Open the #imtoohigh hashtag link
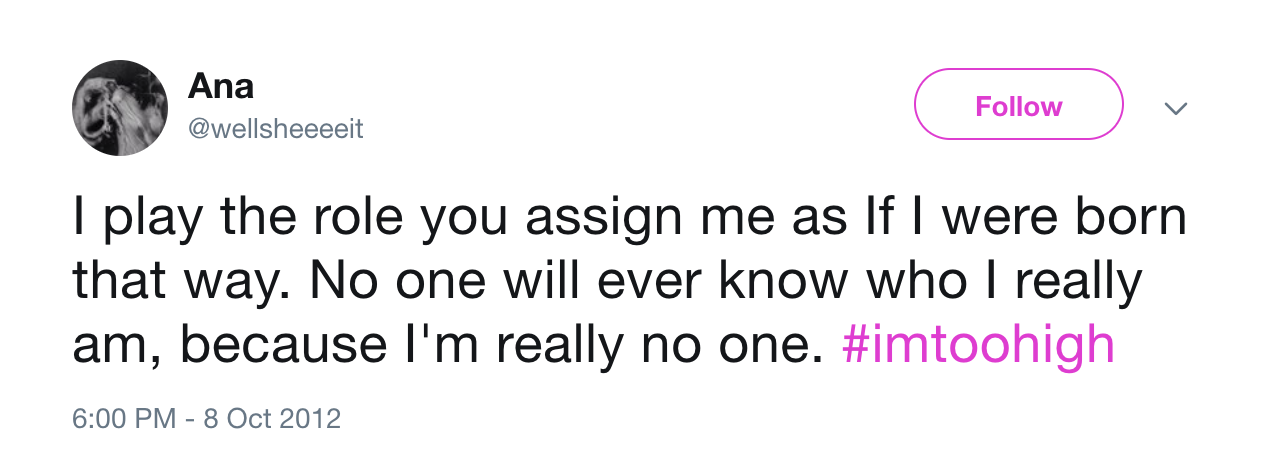 click(x=979, y=345)
